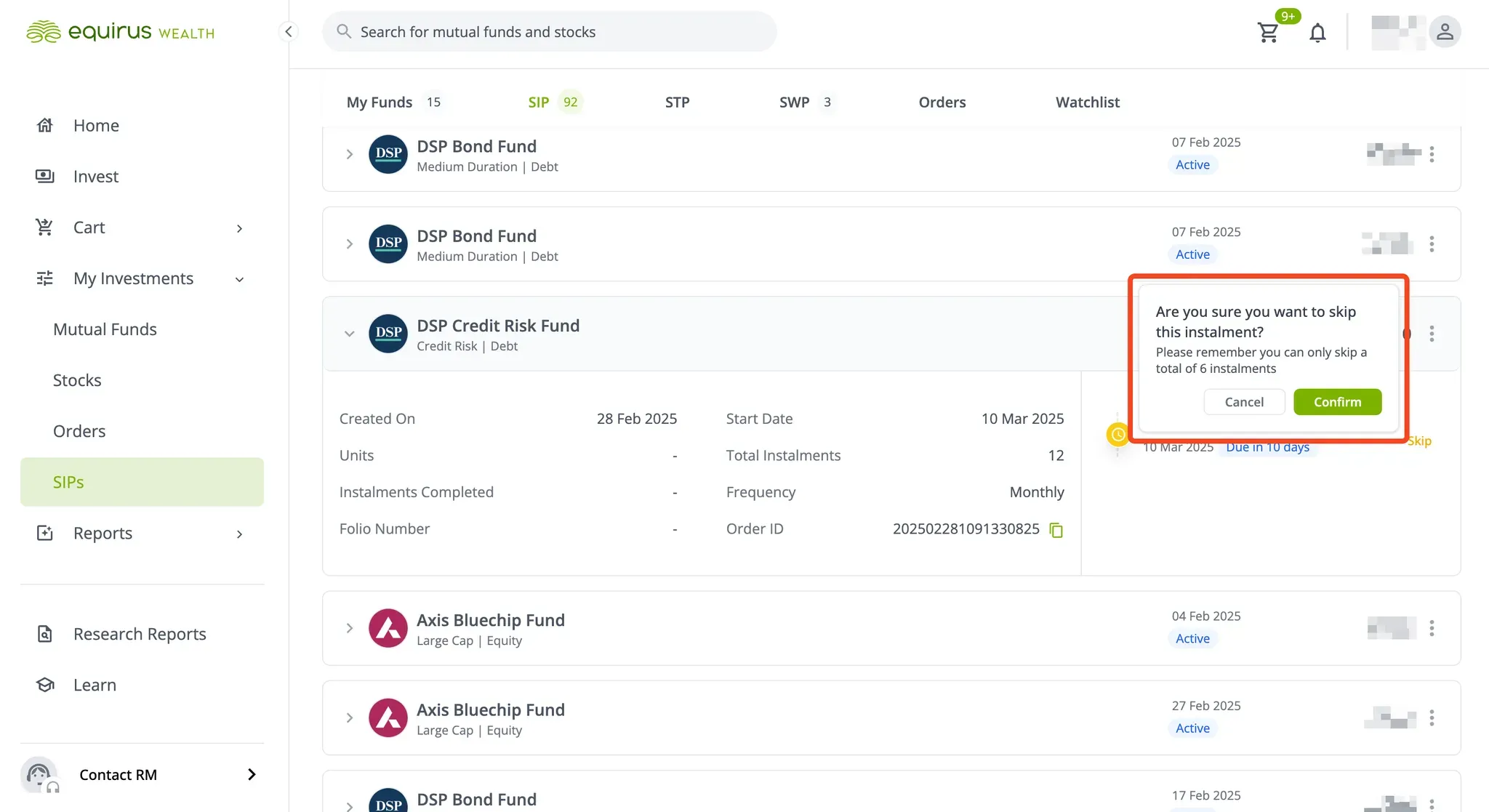The width and height of the screenshot is (1489, 812).
Task: Cancel the skip instalment dialog
Action: pos(1244,402)
